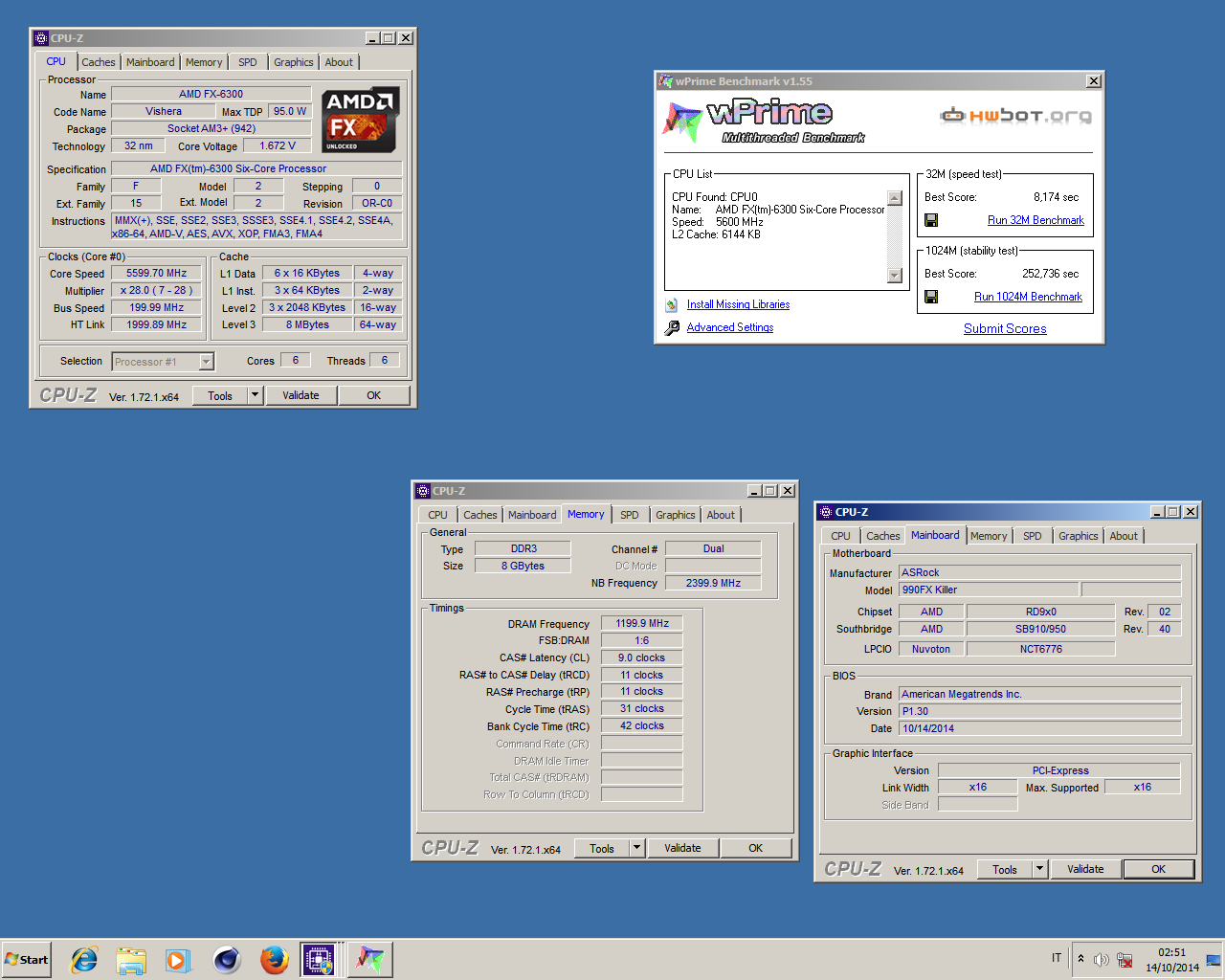This screenshot has height=980, width=1225.
Task: Click the Core Voltage 1.672 V value
Action: click(x=278, y=145)
